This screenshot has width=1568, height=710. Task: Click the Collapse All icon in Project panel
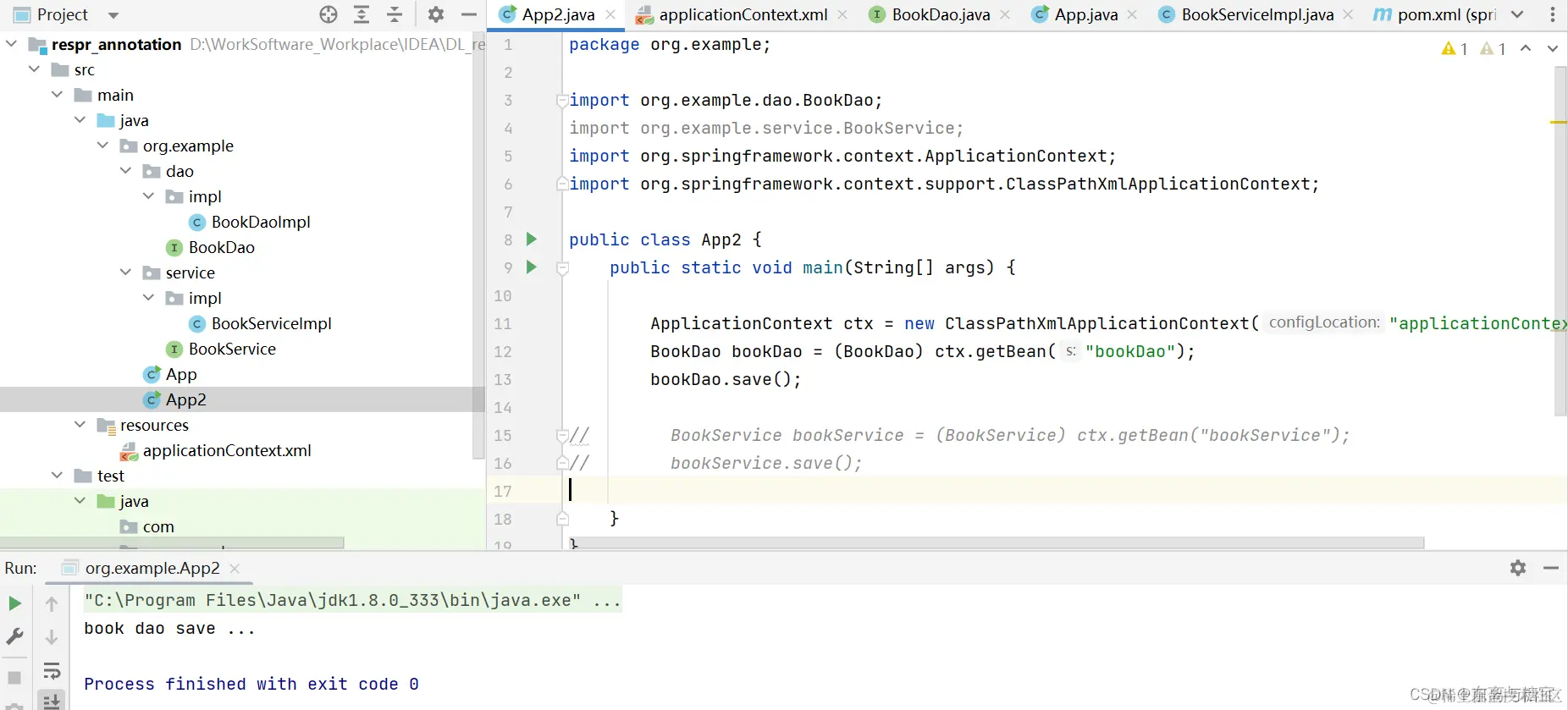click(395, 14)
